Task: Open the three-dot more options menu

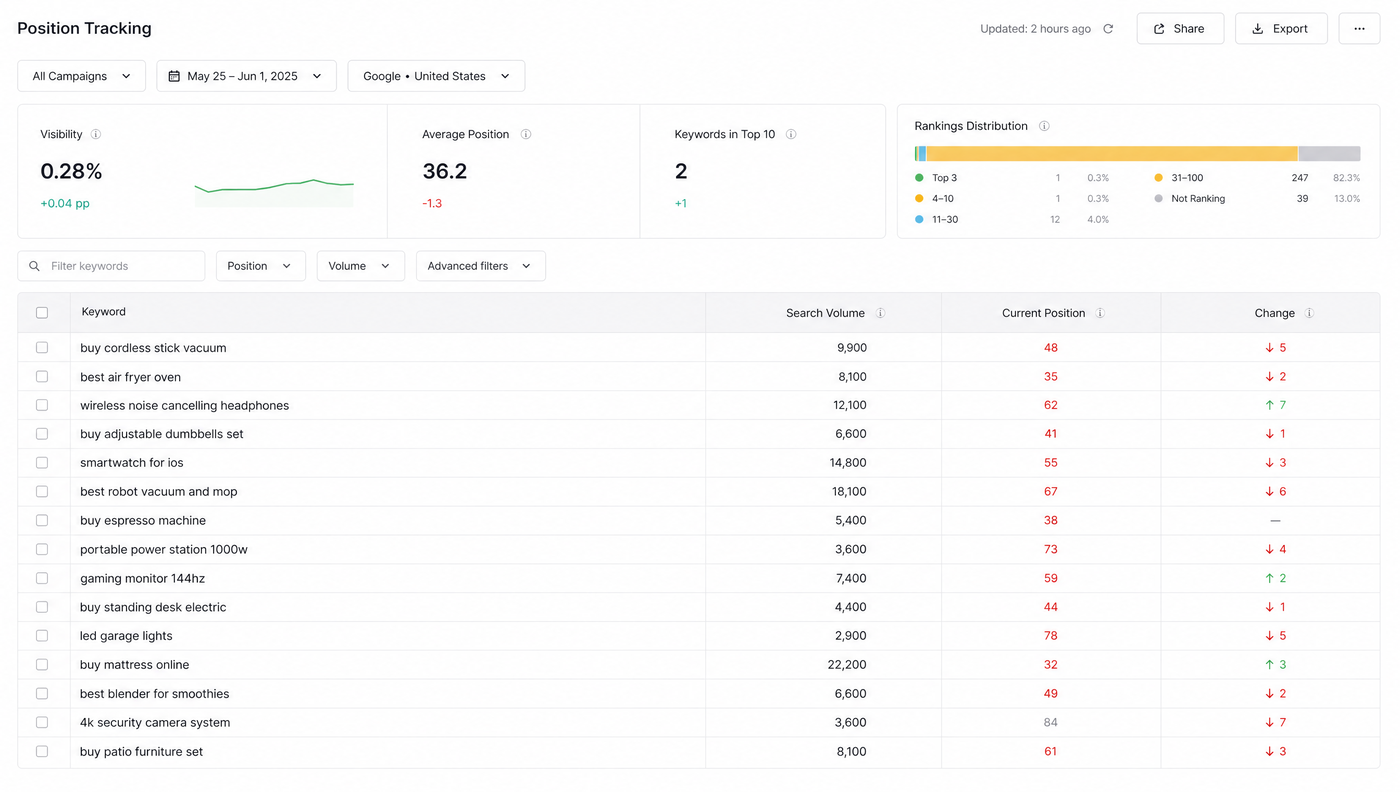Action: click(1359, 29)
